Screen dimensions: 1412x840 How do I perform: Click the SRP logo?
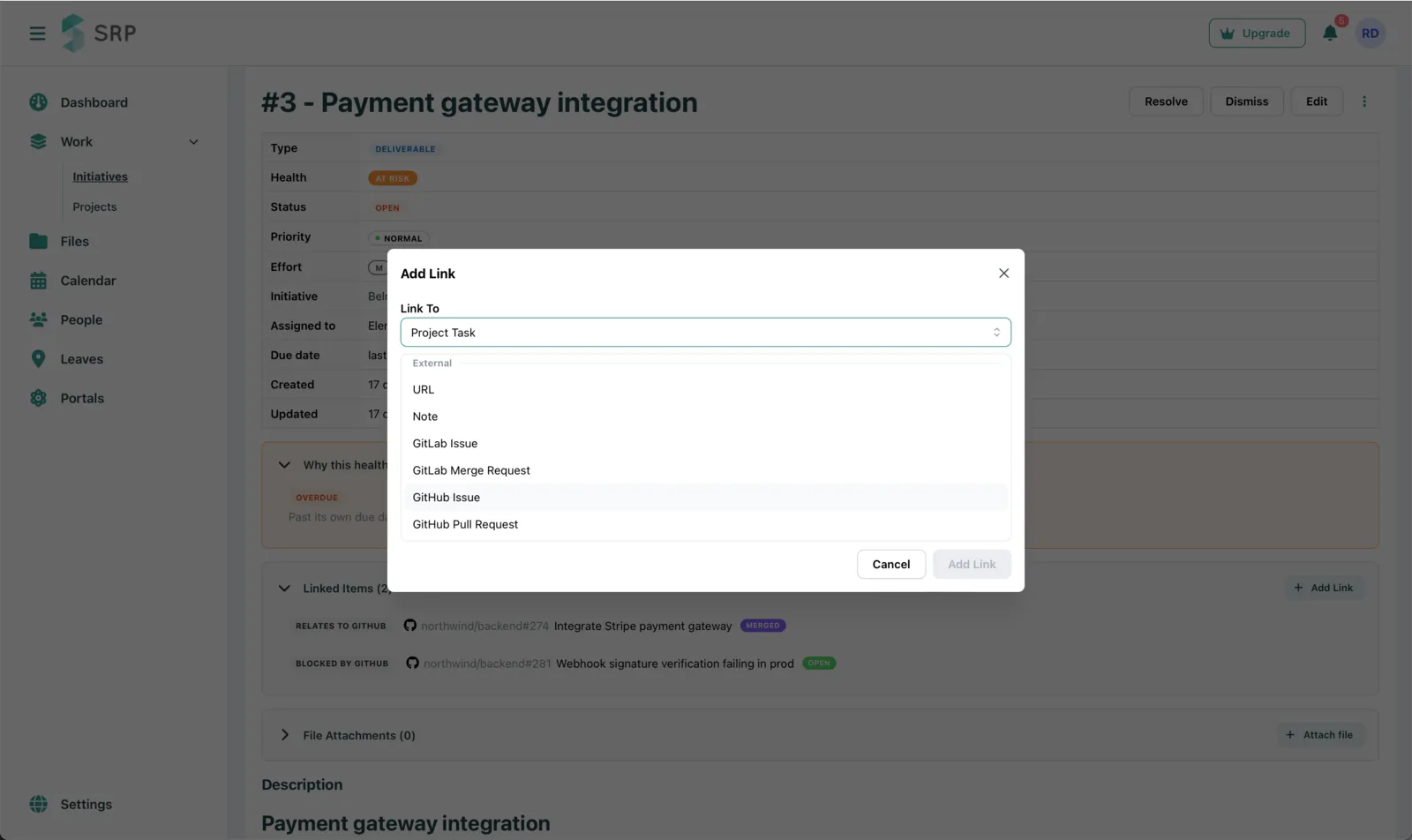[98, 34]
